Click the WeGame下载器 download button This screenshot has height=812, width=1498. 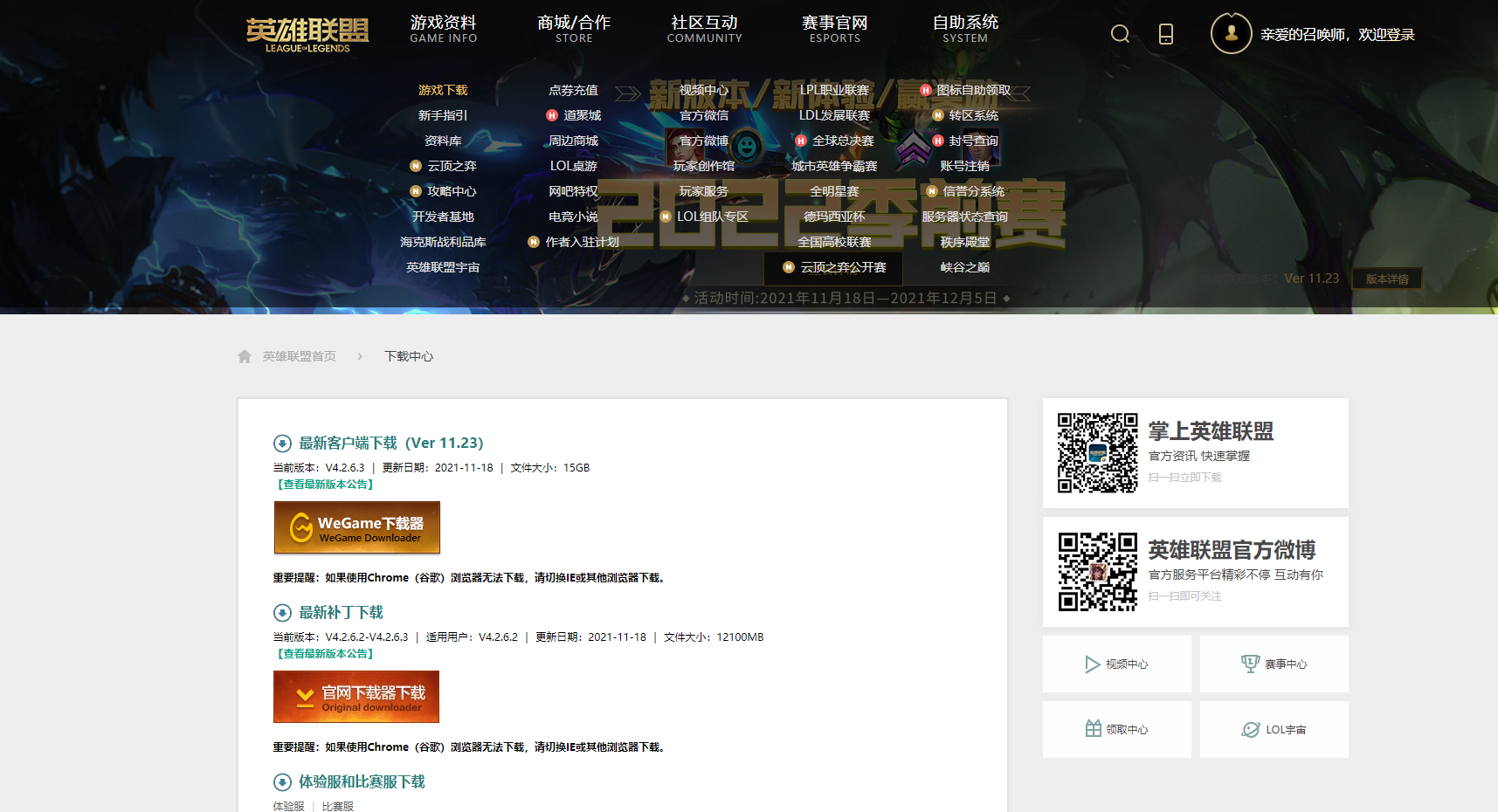click(x=356, y=527)
